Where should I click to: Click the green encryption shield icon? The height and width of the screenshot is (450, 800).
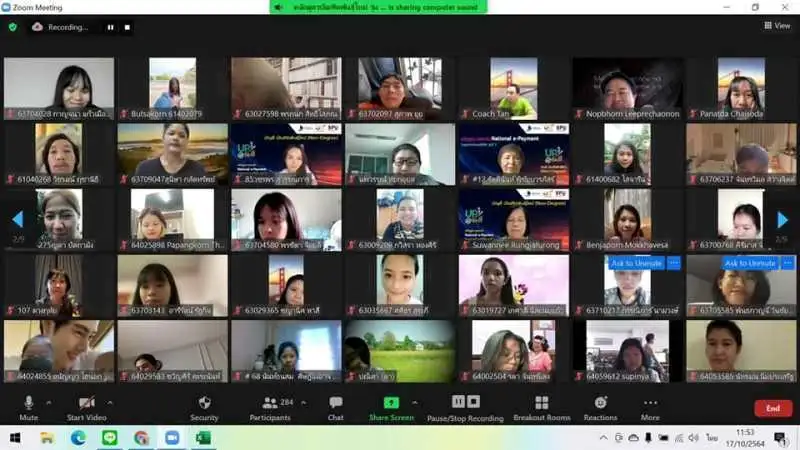coord(13,27)
